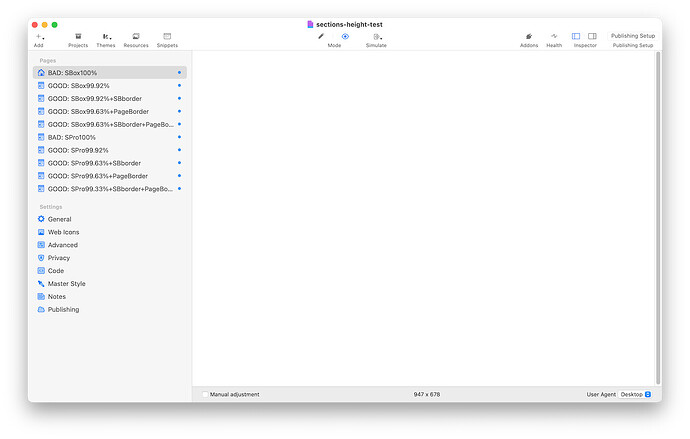The height and width of the screenshot is (439, 690).
Task: Open Privacy settings
Action: pyautogui.click(x=59, y=258)
